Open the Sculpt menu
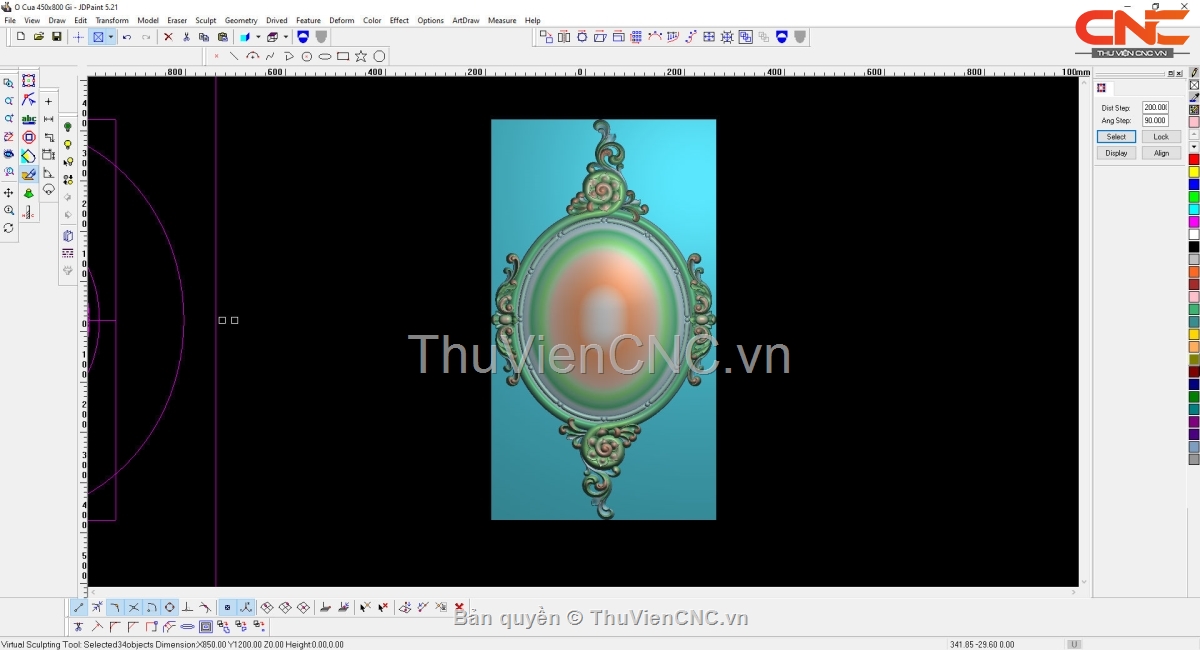 (206, 20)
